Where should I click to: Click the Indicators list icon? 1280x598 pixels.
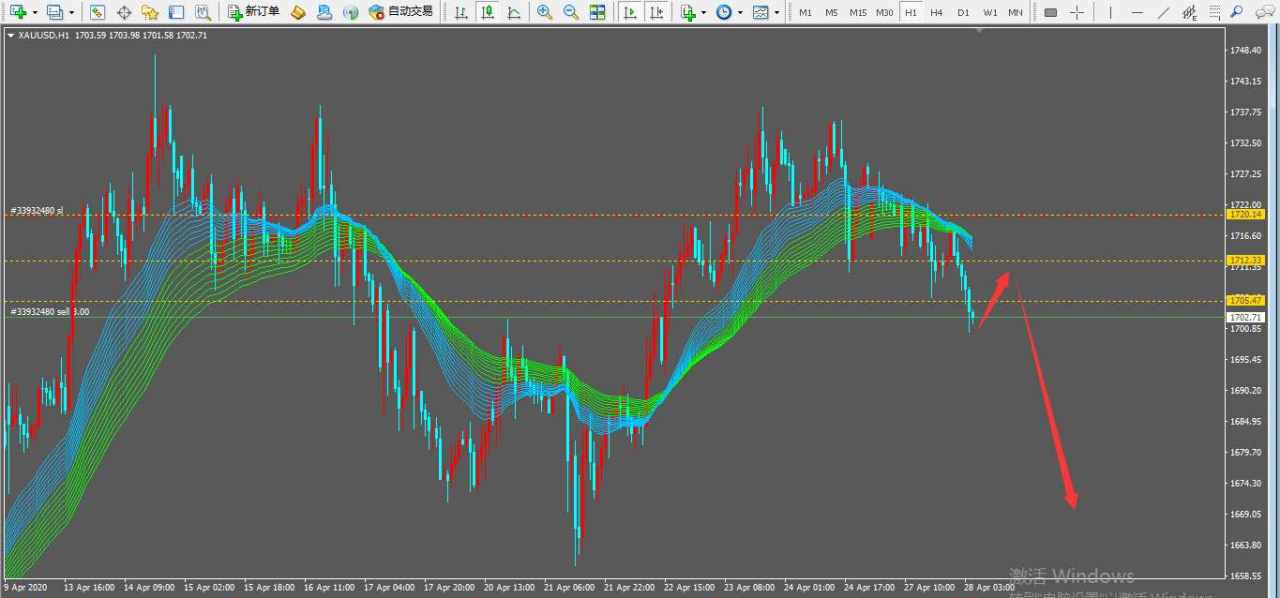688,12
